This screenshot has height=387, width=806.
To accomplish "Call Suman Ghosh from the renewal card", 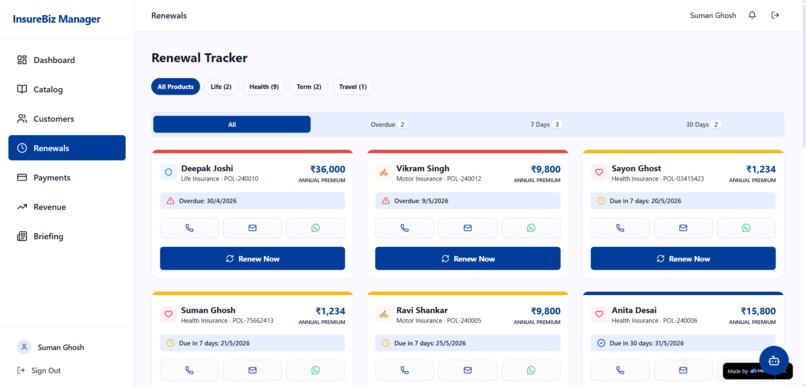I will pos(190,370).
